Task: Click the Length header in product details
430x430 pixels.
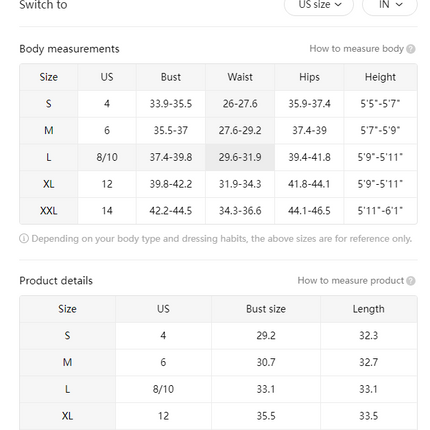Action: tap(369, 309)
